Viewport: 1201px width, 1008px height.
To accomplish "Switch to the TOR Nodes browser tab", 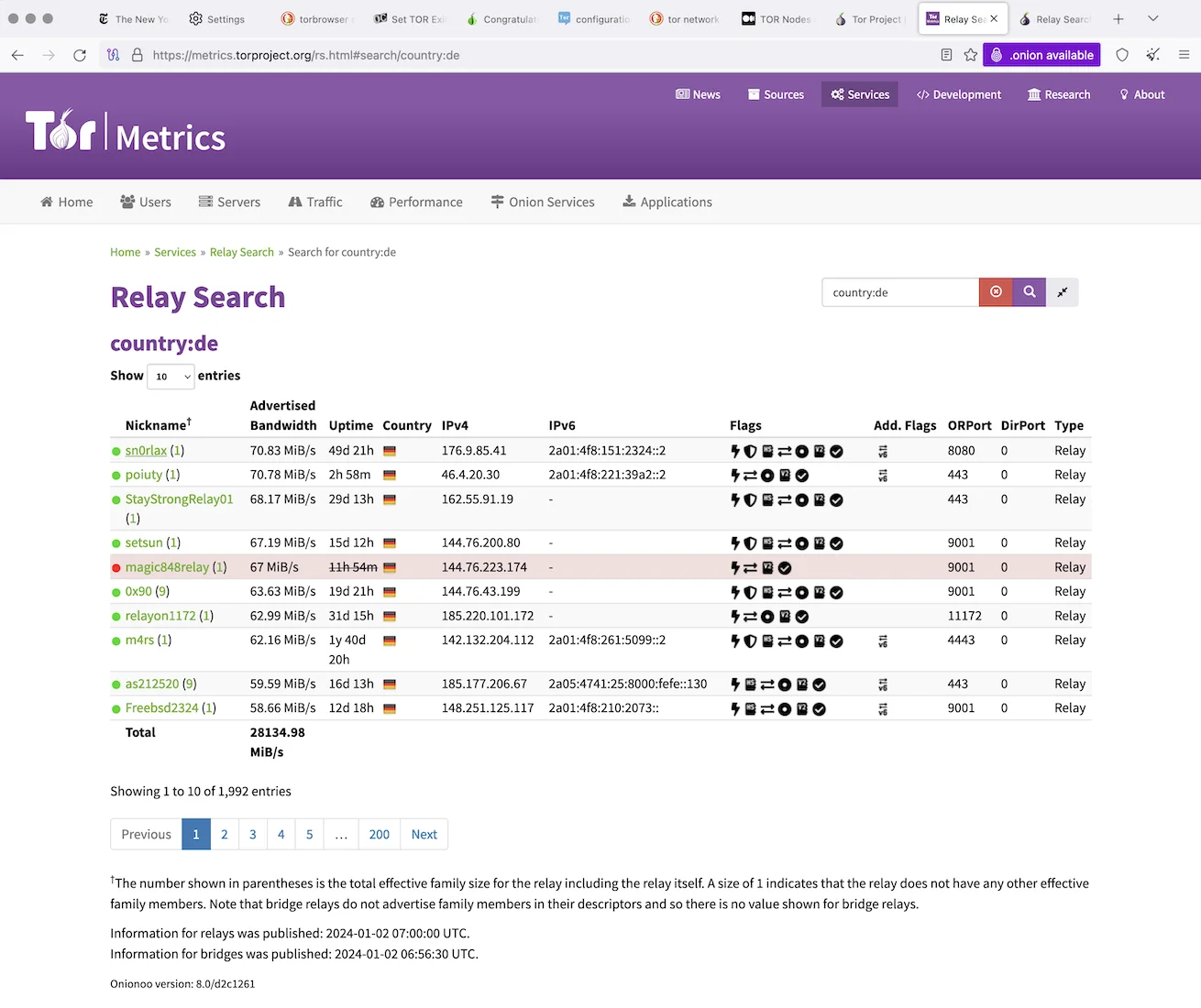I will tap(776, 18).
